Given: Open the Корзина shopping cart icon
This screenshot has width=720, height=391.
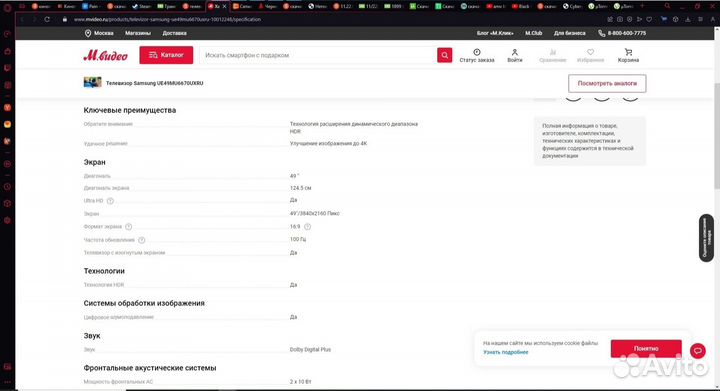Looking at the screenshot, I should (x=628, y=56).
